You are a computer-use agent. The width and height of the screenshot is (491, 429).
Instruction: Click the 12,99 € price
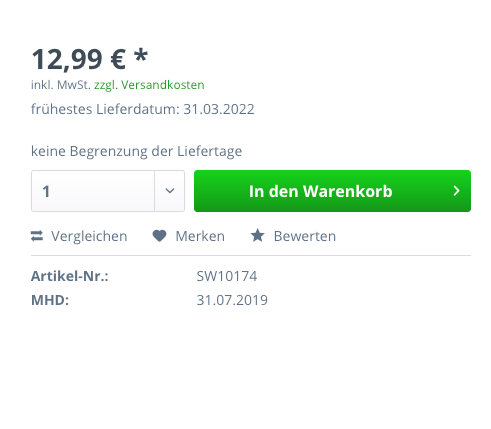click(78, 60)
